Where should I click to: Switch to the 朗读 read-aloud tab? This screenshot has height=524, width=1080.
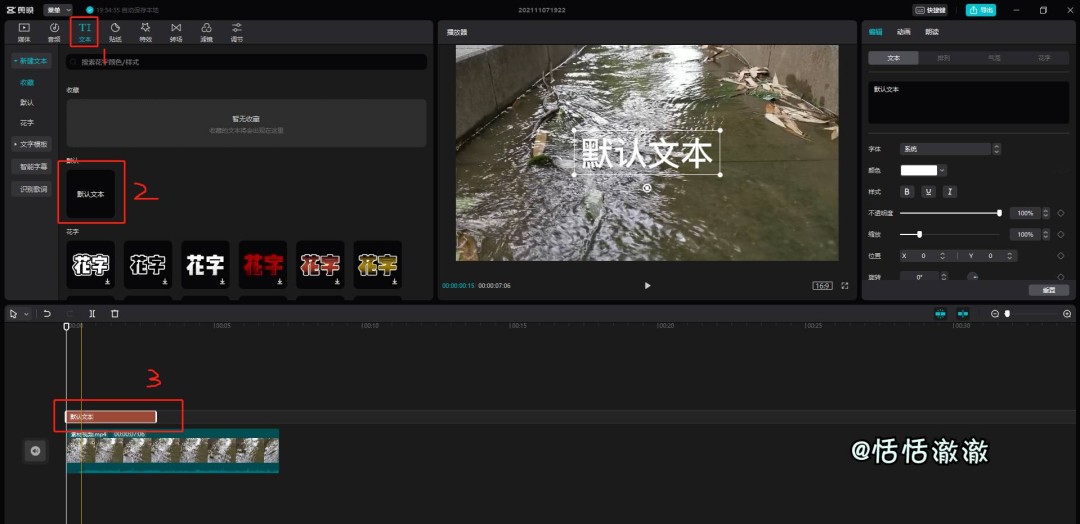pyautogui.click(x=932, y=32)
